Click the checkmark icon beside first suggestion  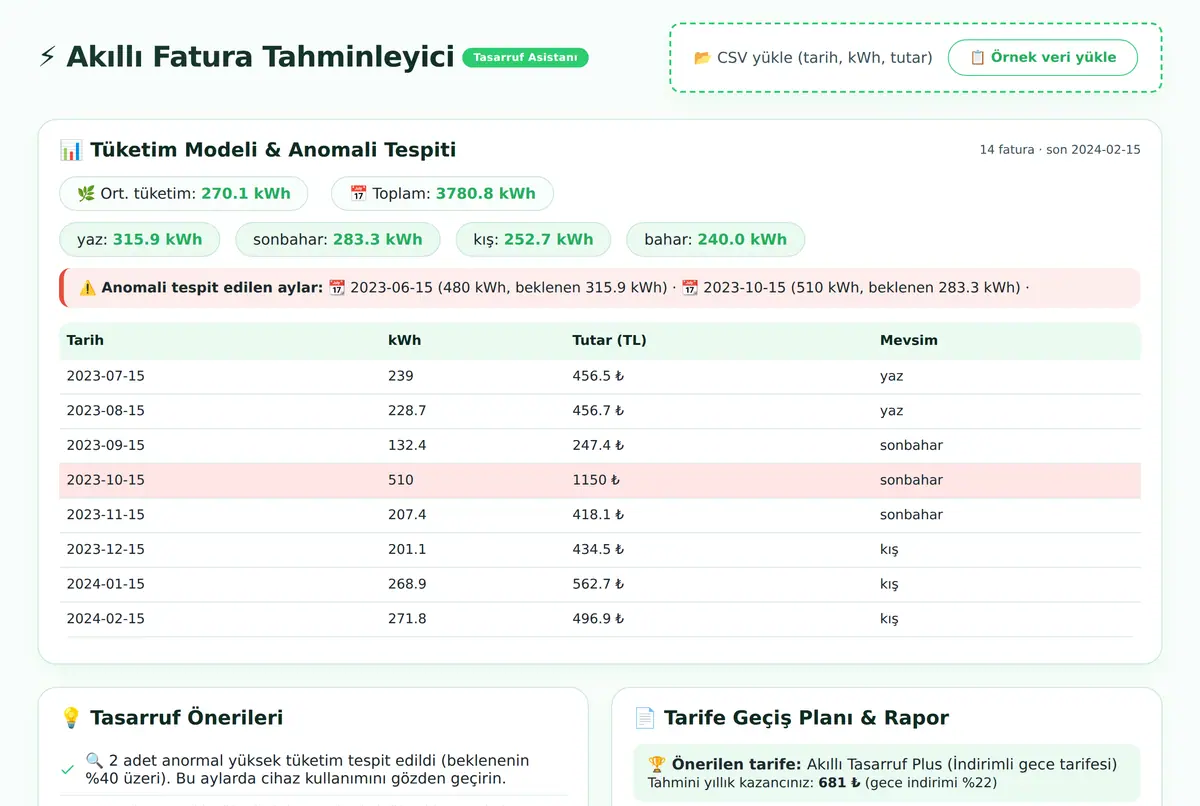click(67, 770)
